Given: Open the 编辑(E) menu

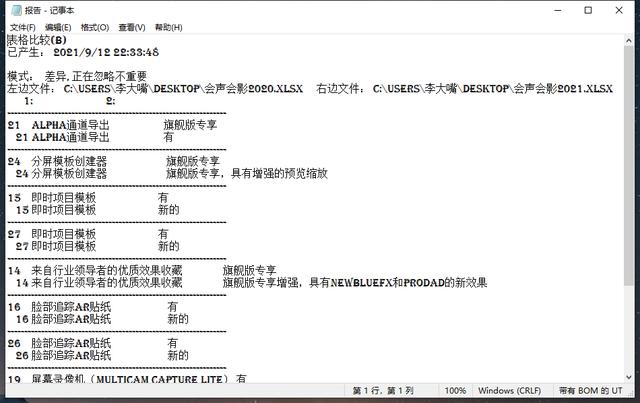Looking at the screenshot, I should (x=59, y=26).
